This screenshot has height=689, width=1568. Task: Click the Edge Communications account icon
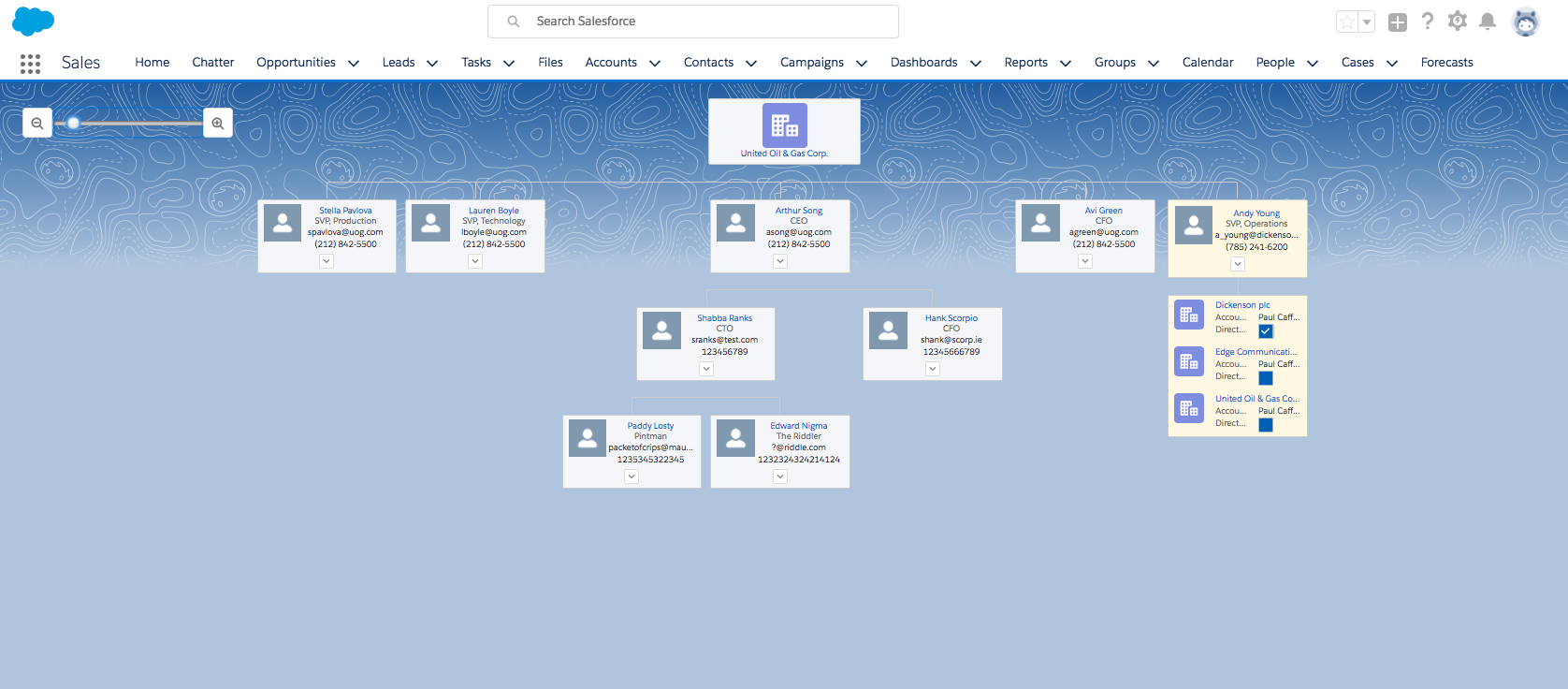tap(1189, 361)
